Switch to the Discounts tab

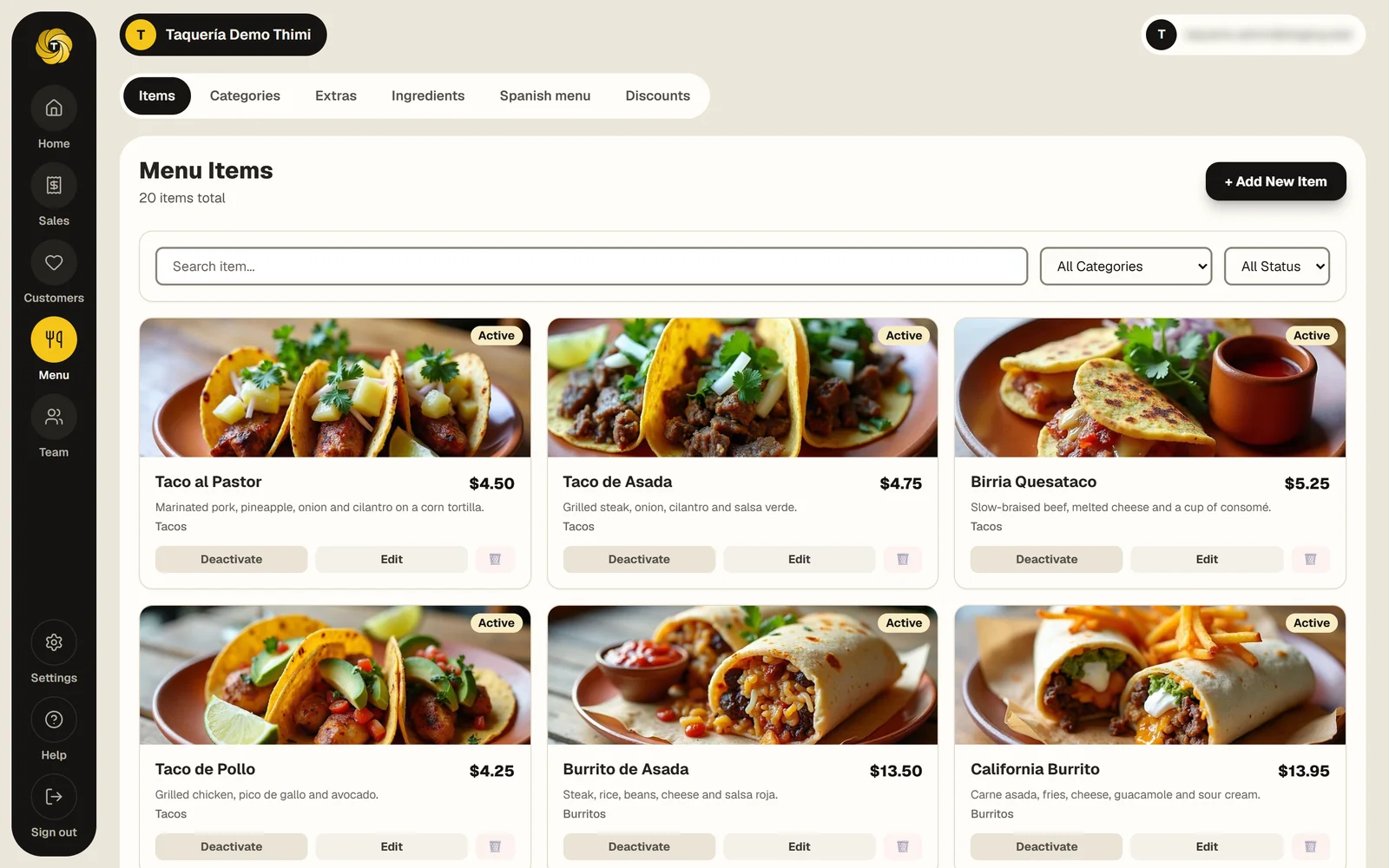[658, 95]
